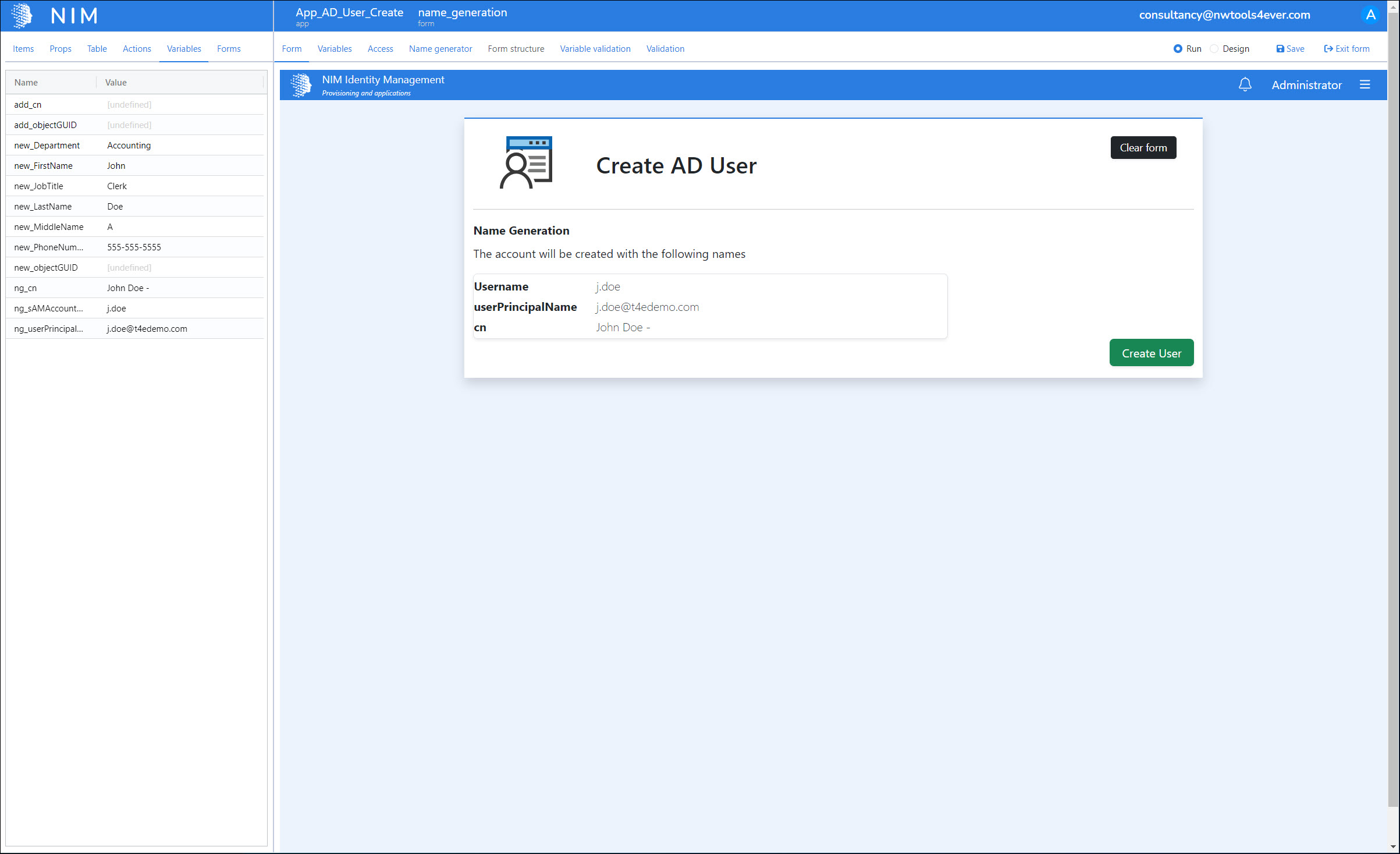Select the Run radio button
Screen dimensions: 1400x854
[x=1178, y=49]
